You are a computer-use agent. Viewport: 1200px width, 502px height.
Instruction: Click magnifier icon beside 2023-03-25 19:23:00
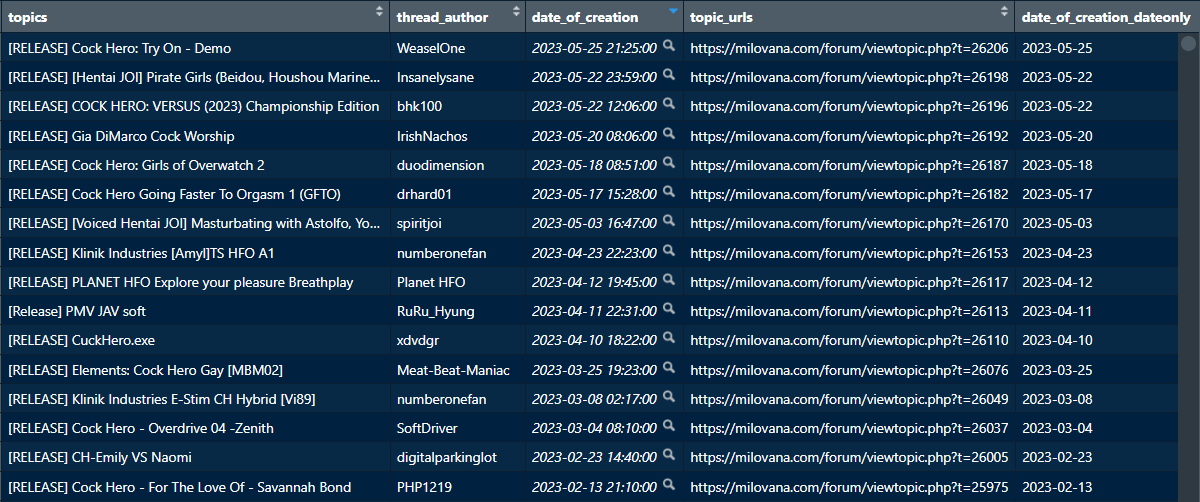tap(668, 369)
